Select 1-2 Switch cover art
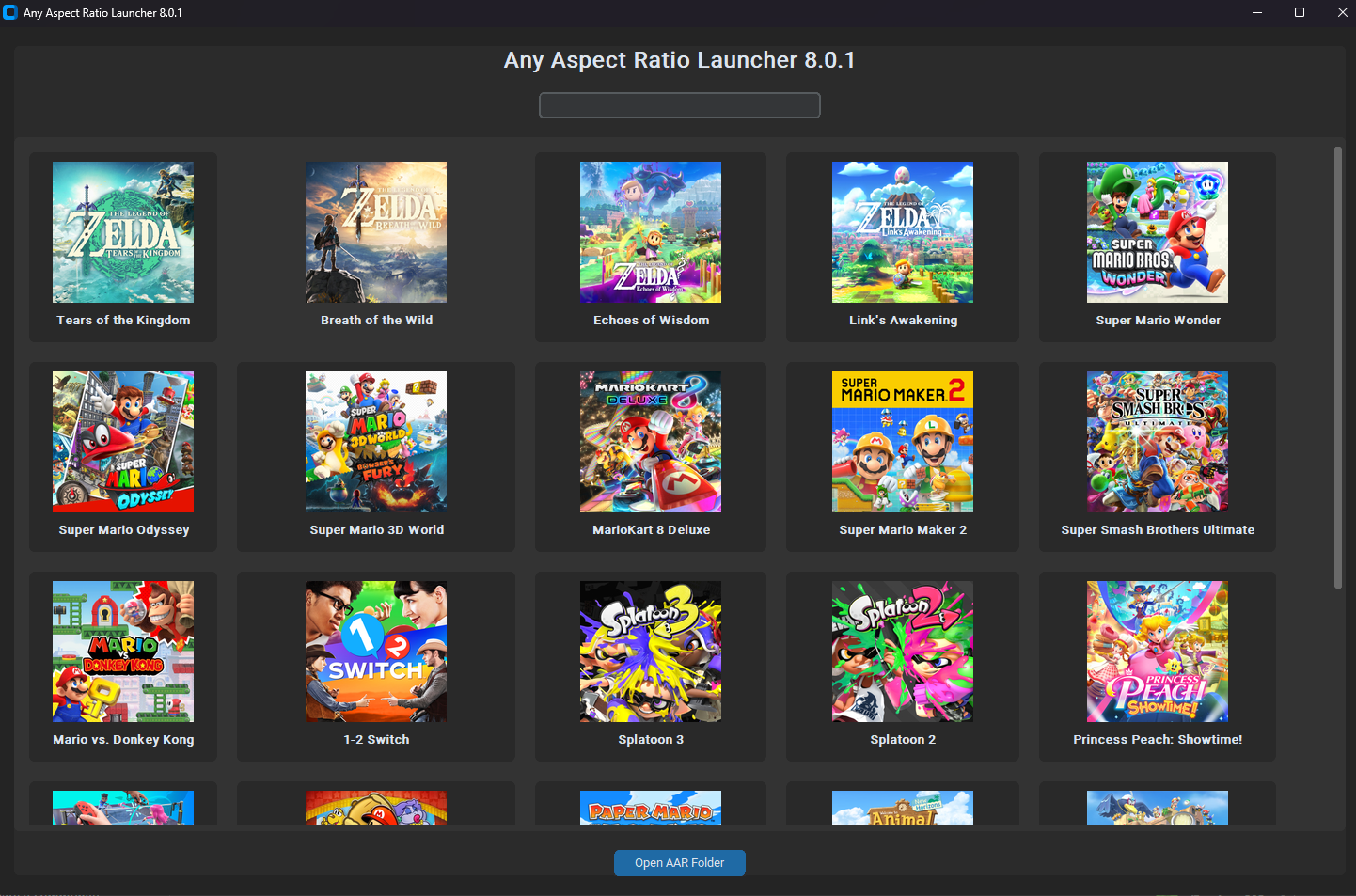Screen dimensions: 1356x896 376,652
